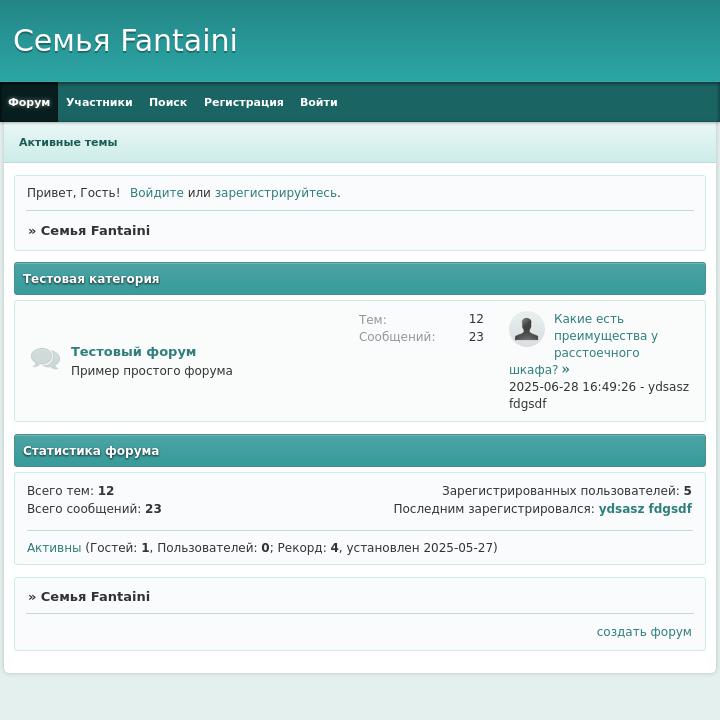Viewport: 720px width, 720px height.
Task: Click the Тестовая категория header
Action: click(91, 279)
